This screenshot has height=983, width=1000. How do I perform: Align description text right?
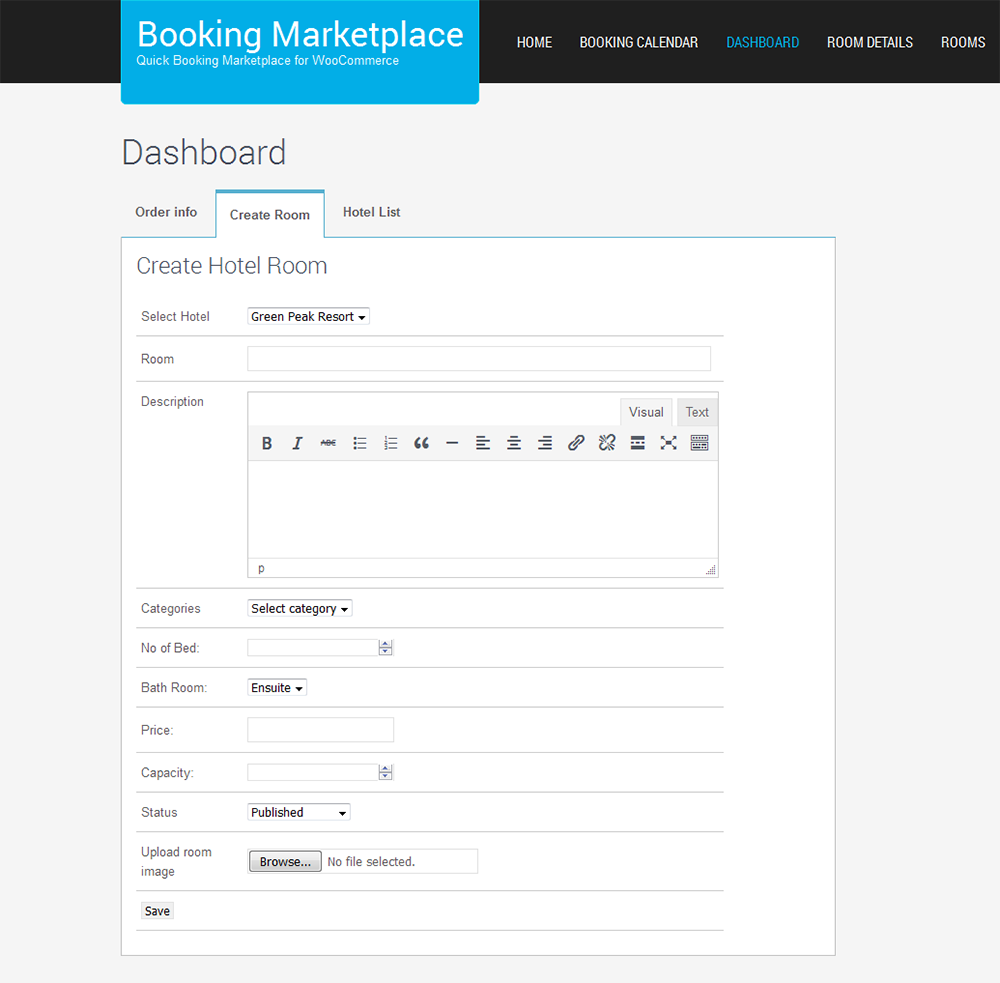coord(545,443)
